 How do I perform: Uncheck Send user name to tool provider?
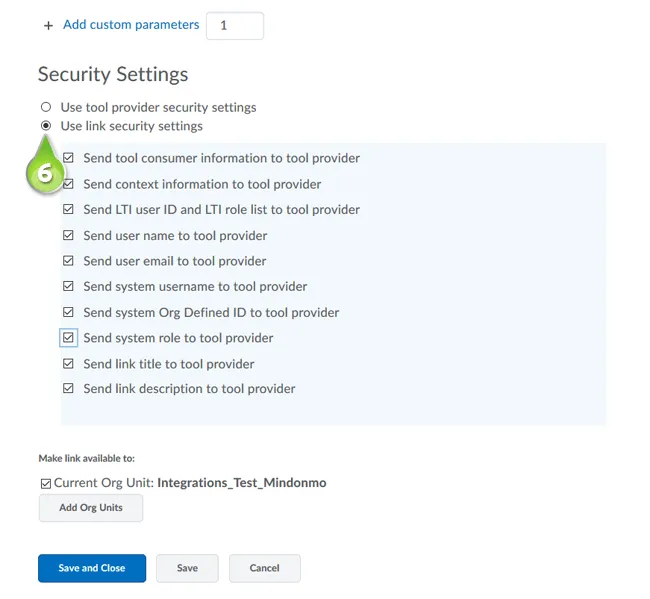tap(69, 236)
